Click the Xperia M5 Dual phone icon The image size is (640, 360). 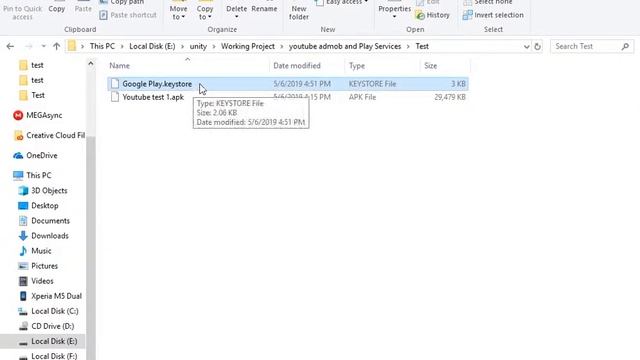[23, 296]
